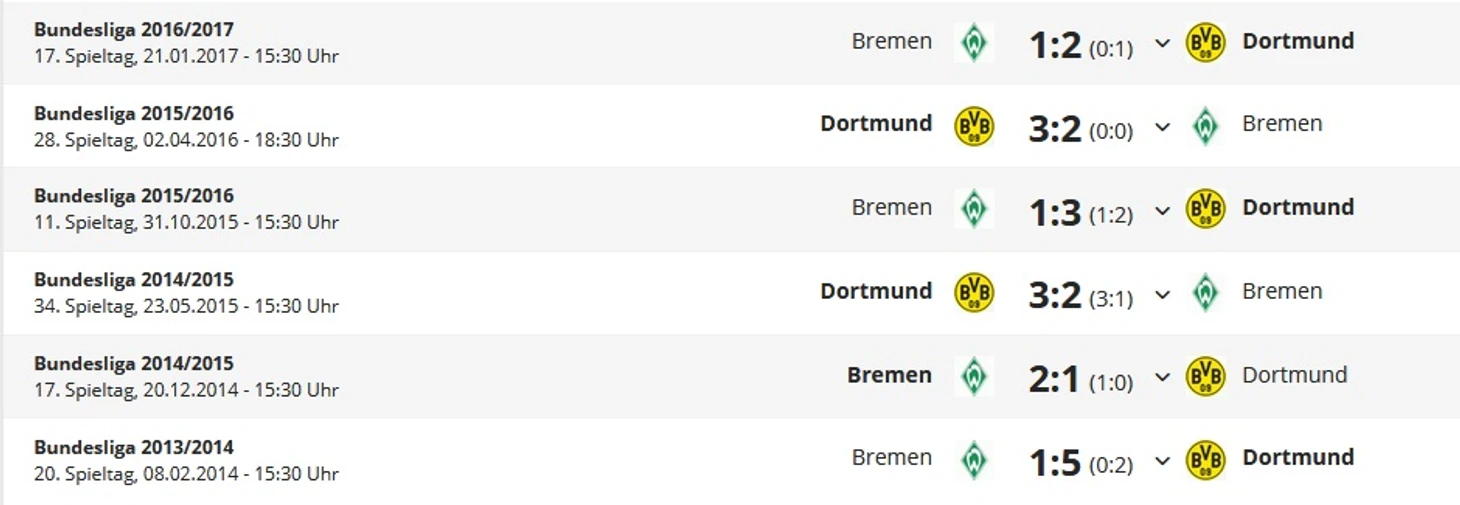Click Bremen crest in the 20.12.2014 match
This screenshot has height=505, width=1460.
(973, 376)
